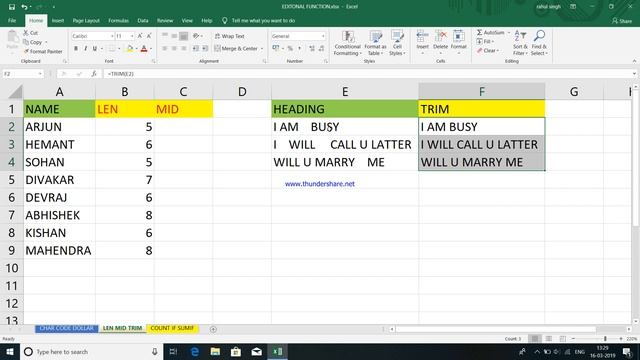The image size is (640, 360).
Task: Switch to Page Layout view in status bar
Action: (x=549, y=339)
